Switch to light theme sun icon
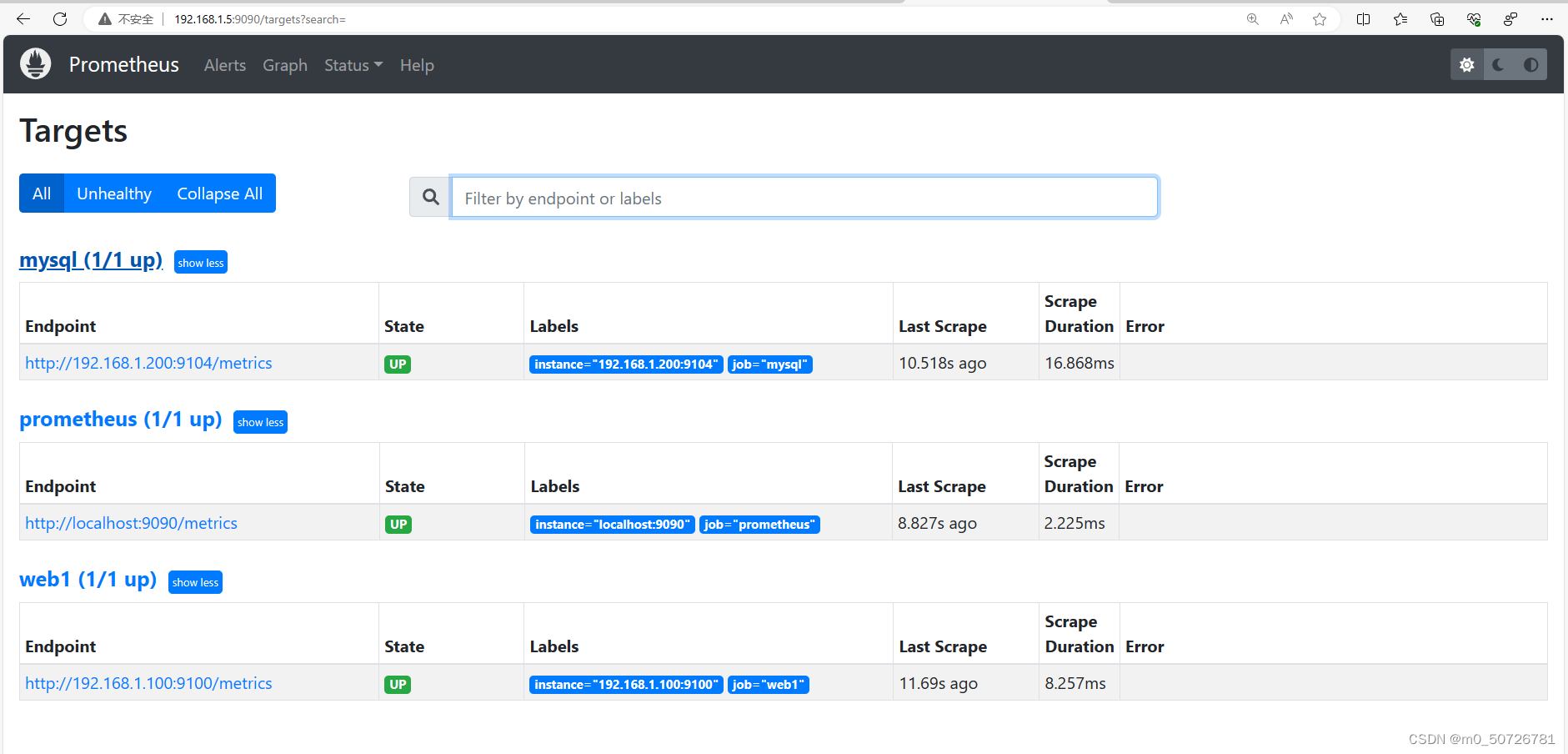This screenshot has width=1568, height=754. click(1467, 64)
